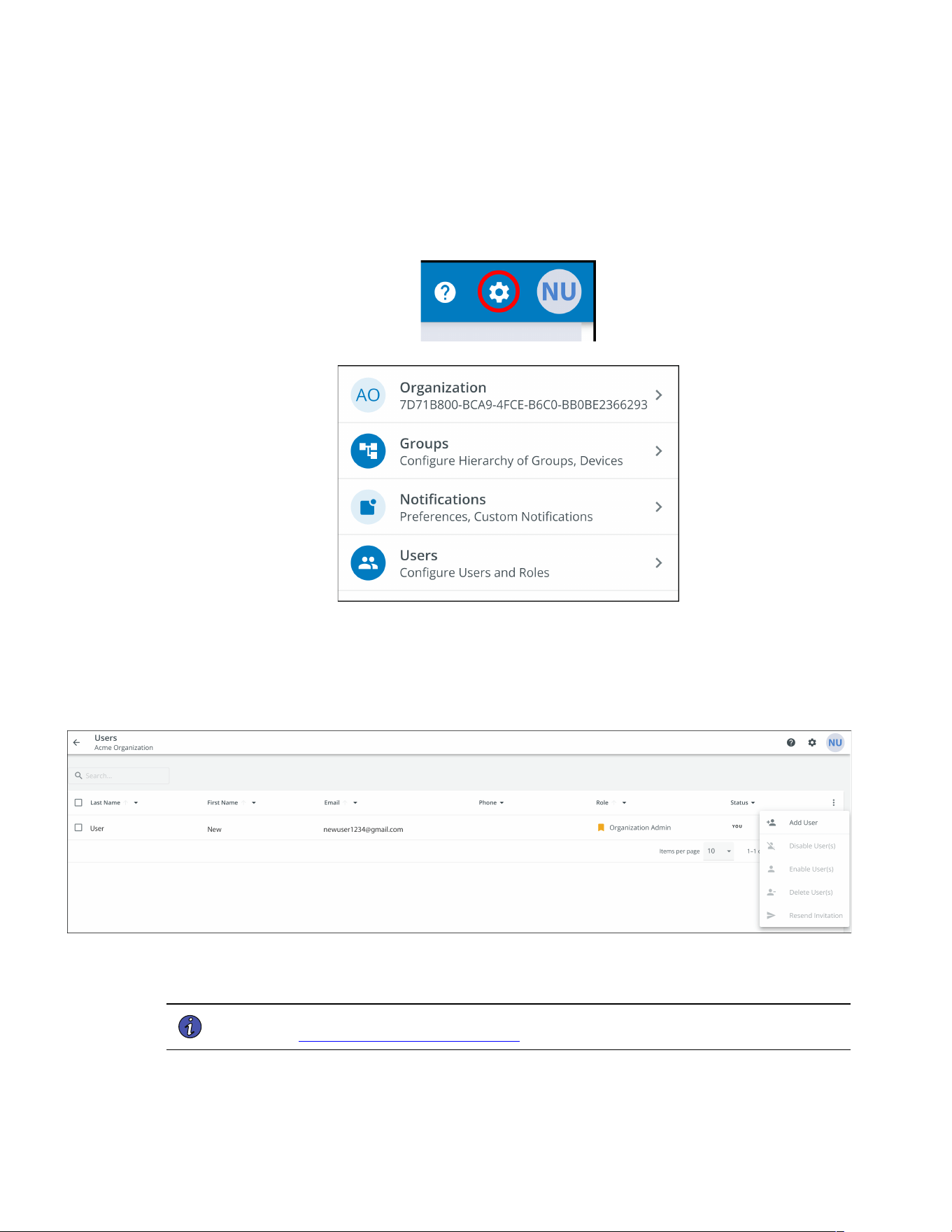Toggle the select-all checkbox next to Last Name
This screenshot has height=1232, width=952.
78,802
